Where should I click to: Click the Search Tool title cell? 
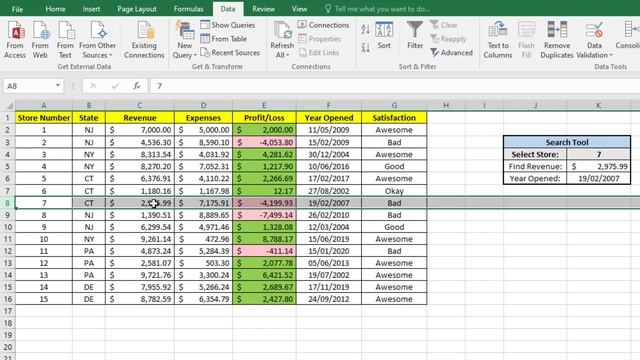tap(567, 142)
